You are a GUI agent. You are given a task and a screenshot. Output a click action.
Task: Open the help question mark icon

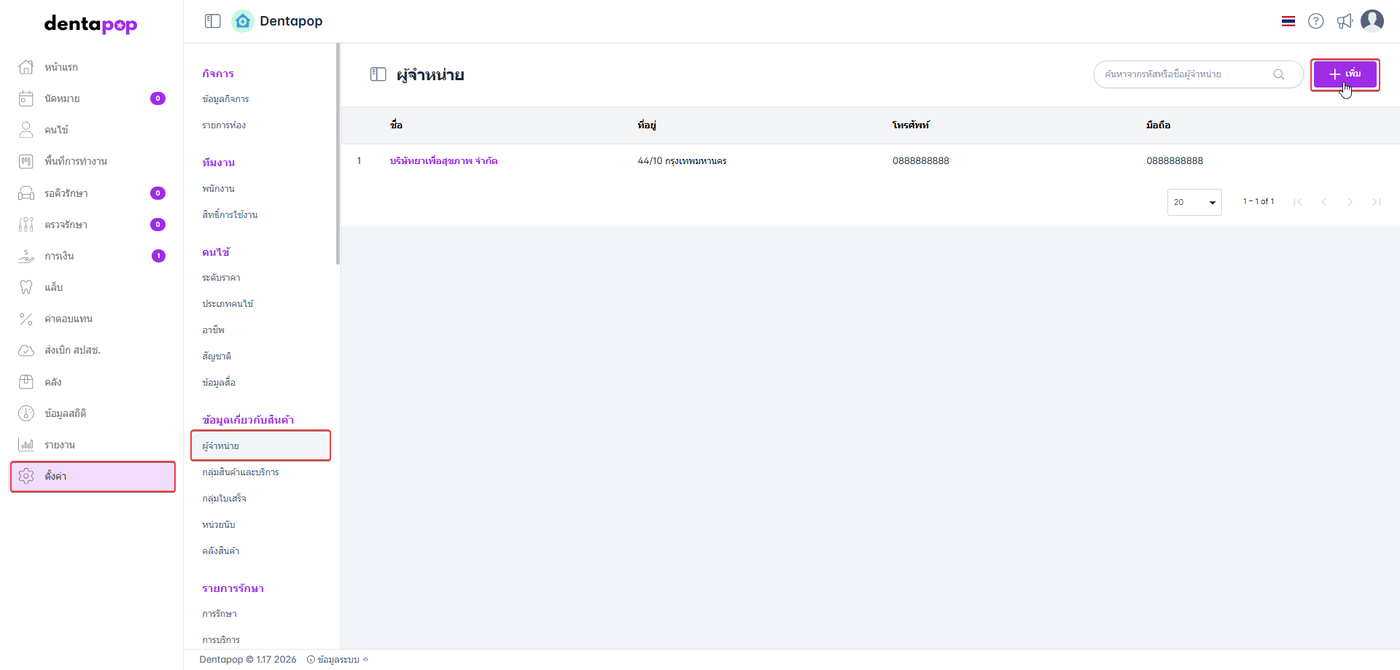point(1316,21)
